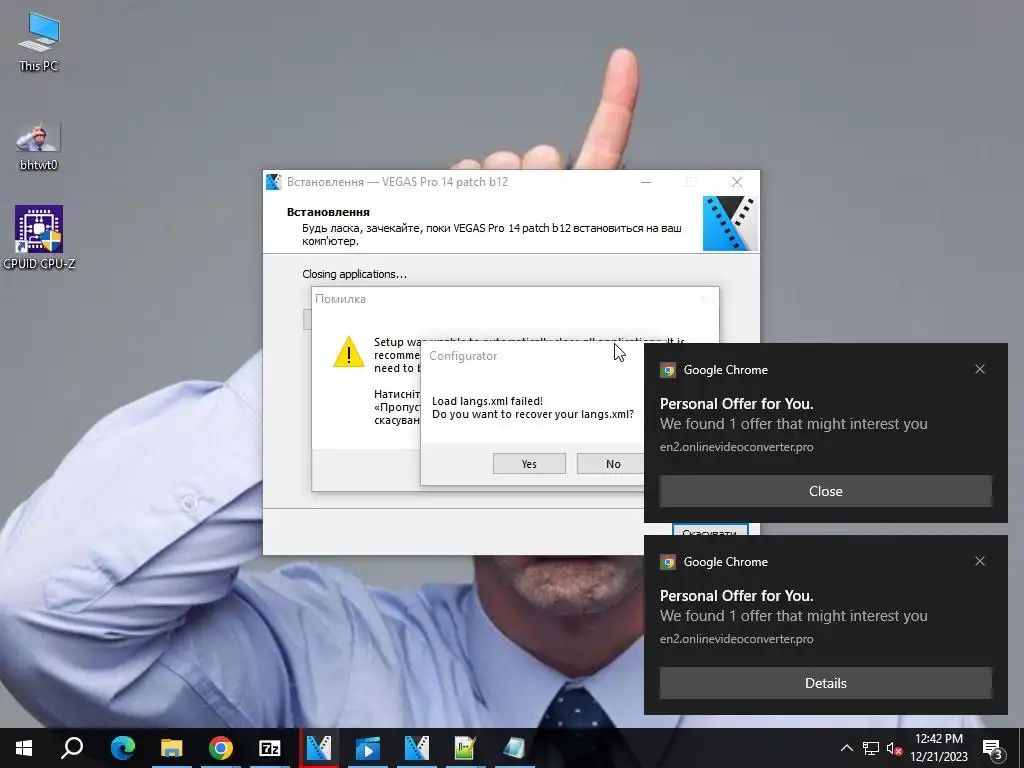Image resolution: width=1024 pixels, height=768 pixels.
Task: Click the Configurator dialog title
Action: (463, 356)
